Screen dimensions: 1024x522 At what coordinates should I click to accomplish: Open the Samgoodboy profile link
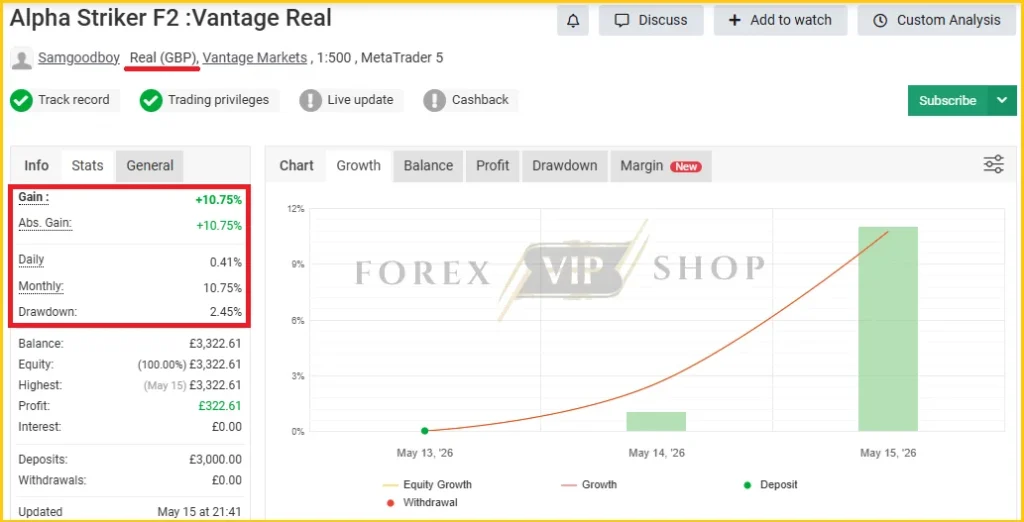click(x=78, y=57)
